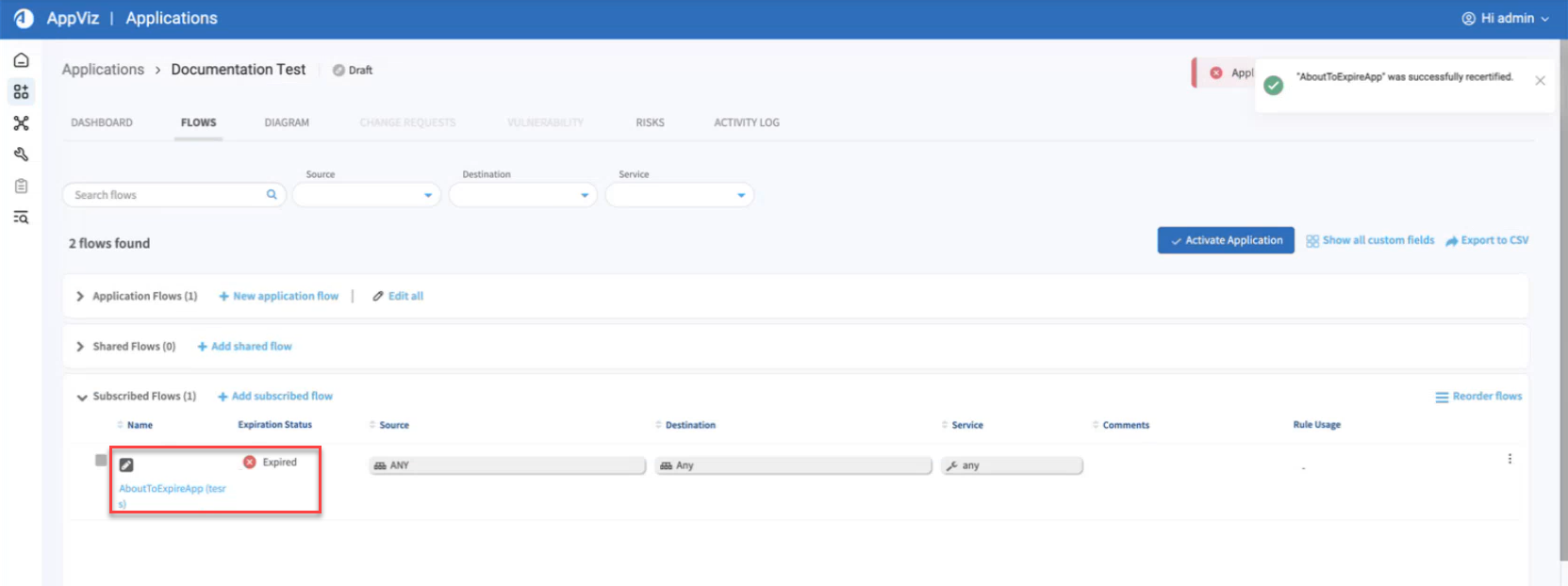Open the Source filter dropdown
This screenshot has height=586, width=1568.
366,195
